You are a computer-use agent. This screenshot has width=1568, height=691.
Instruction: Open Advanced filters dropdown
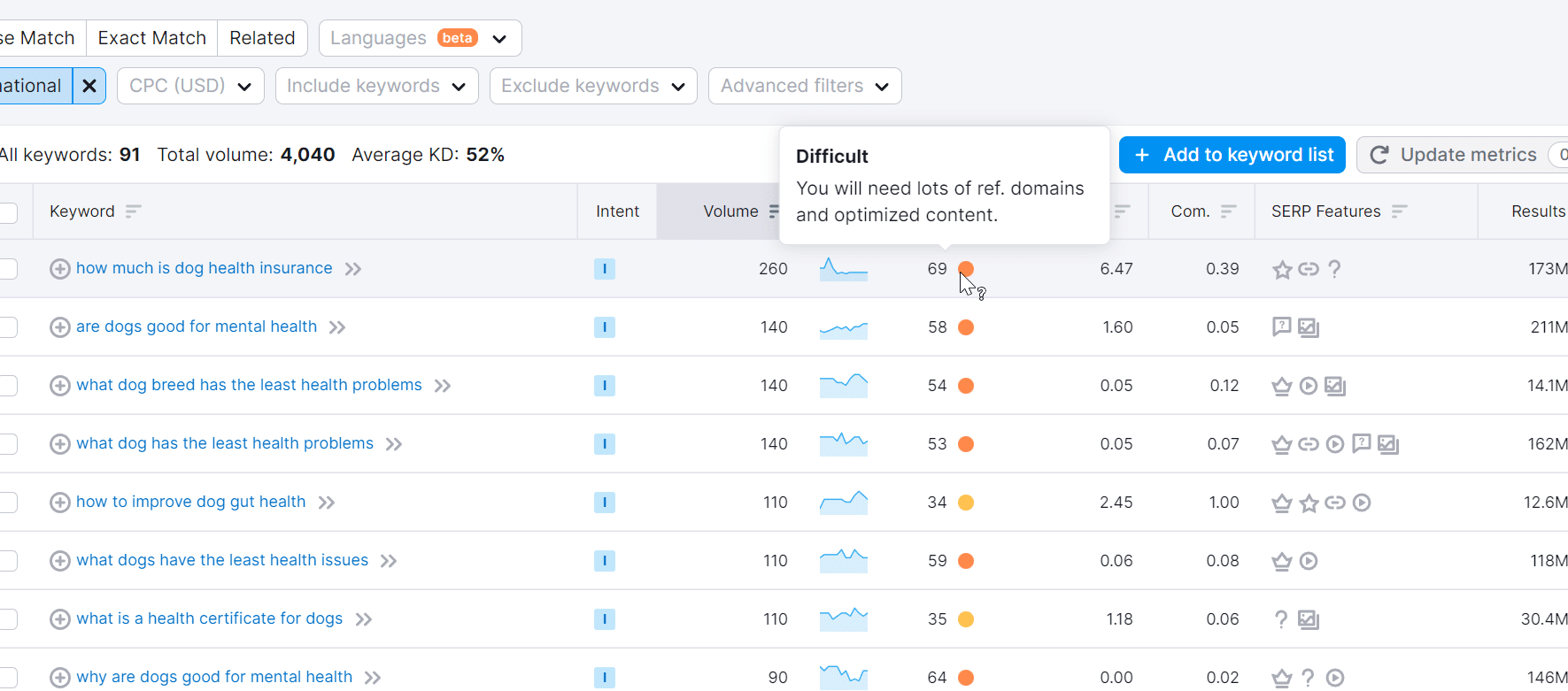(805, 86)
